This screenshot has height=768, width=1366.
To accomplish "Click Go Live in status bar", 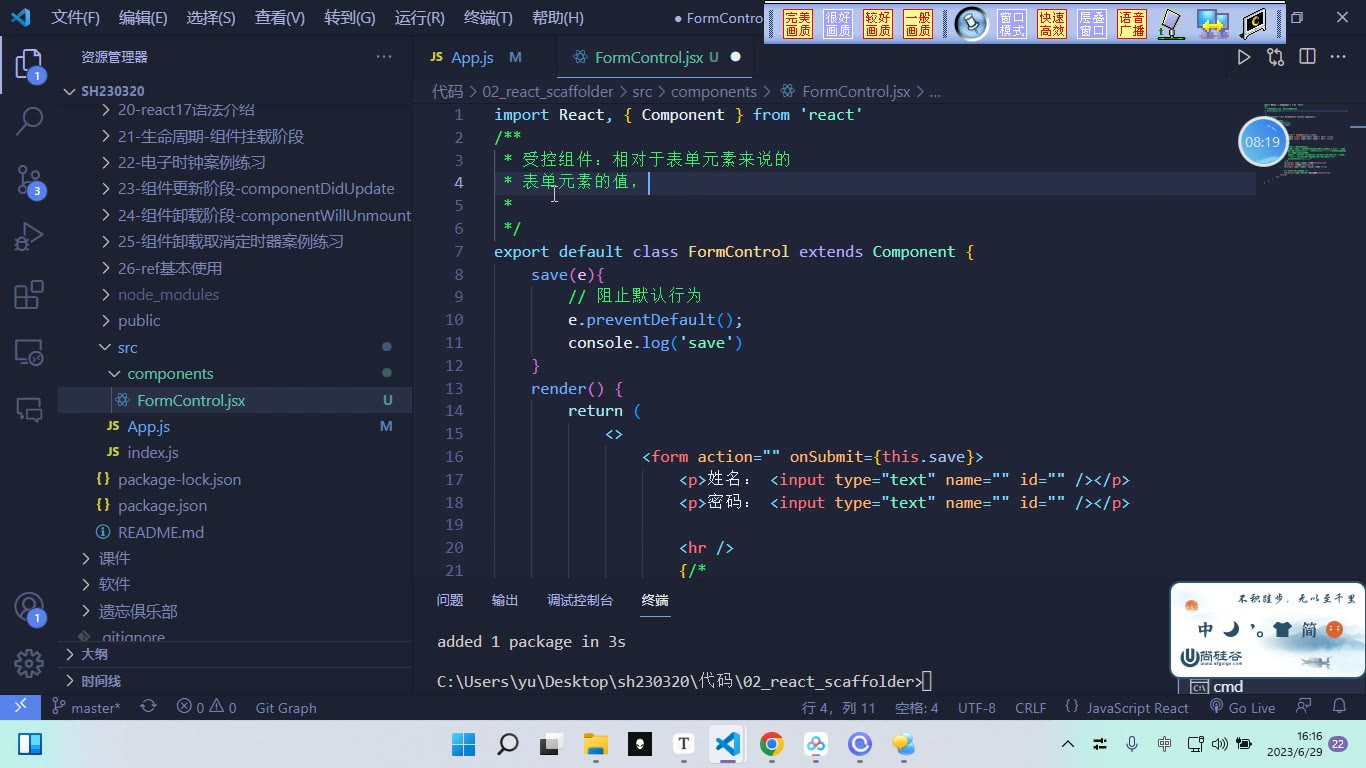I will 1242,707.
